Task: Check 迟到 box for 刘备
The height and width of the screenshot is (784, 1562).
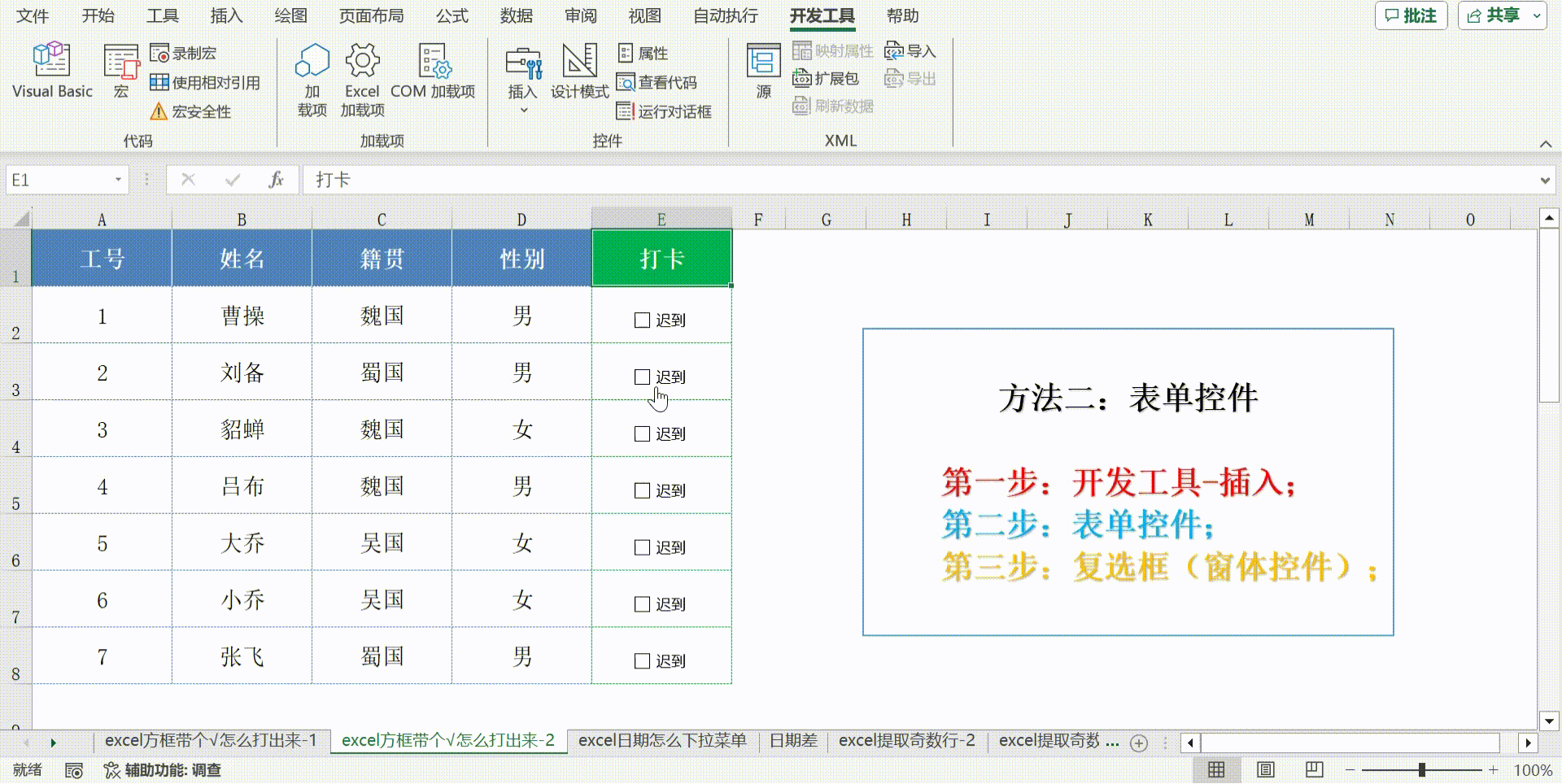Action: coord(642,377)
